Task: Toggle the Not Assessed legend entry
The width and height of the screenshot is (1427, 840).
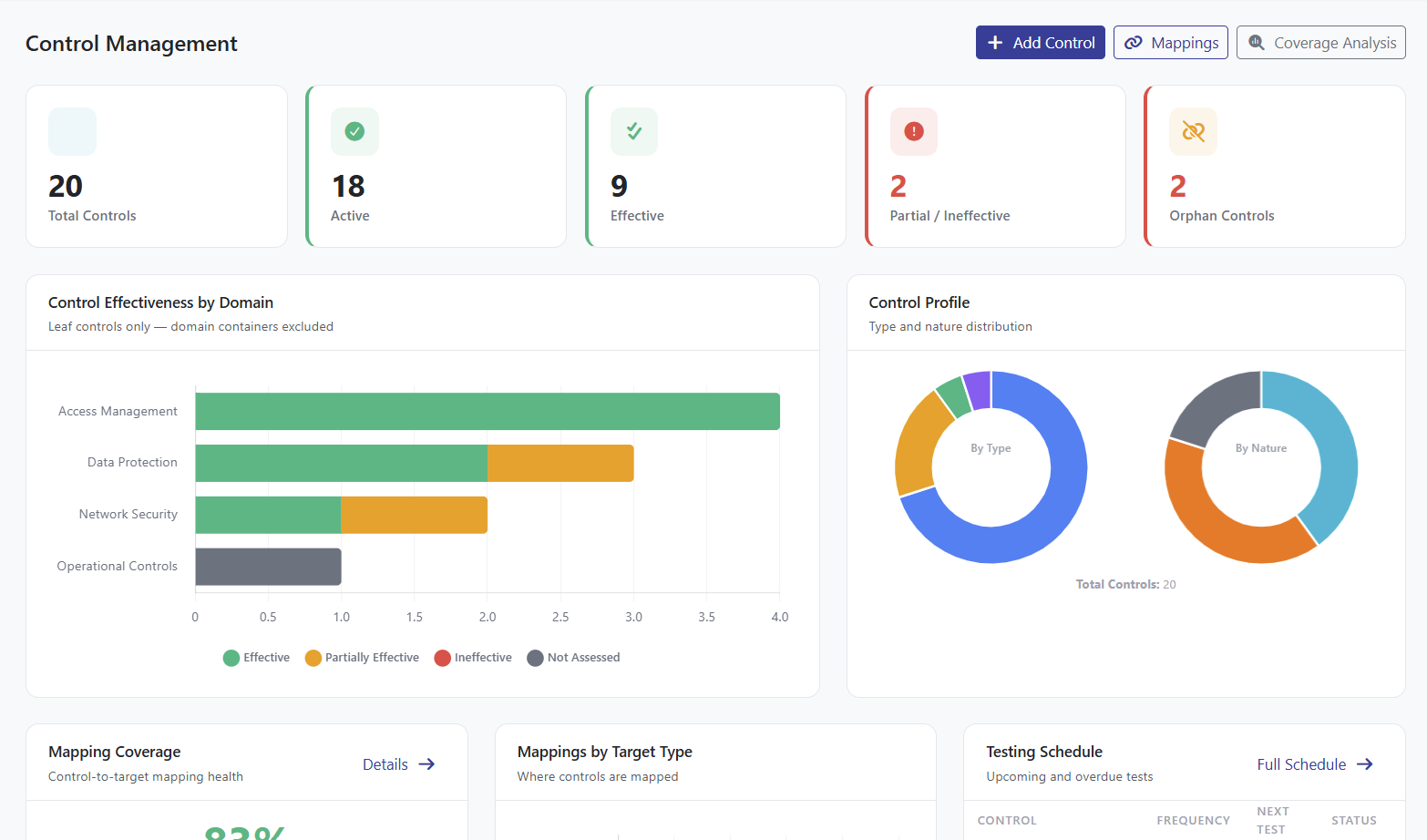Action: (x=573, y=658)
